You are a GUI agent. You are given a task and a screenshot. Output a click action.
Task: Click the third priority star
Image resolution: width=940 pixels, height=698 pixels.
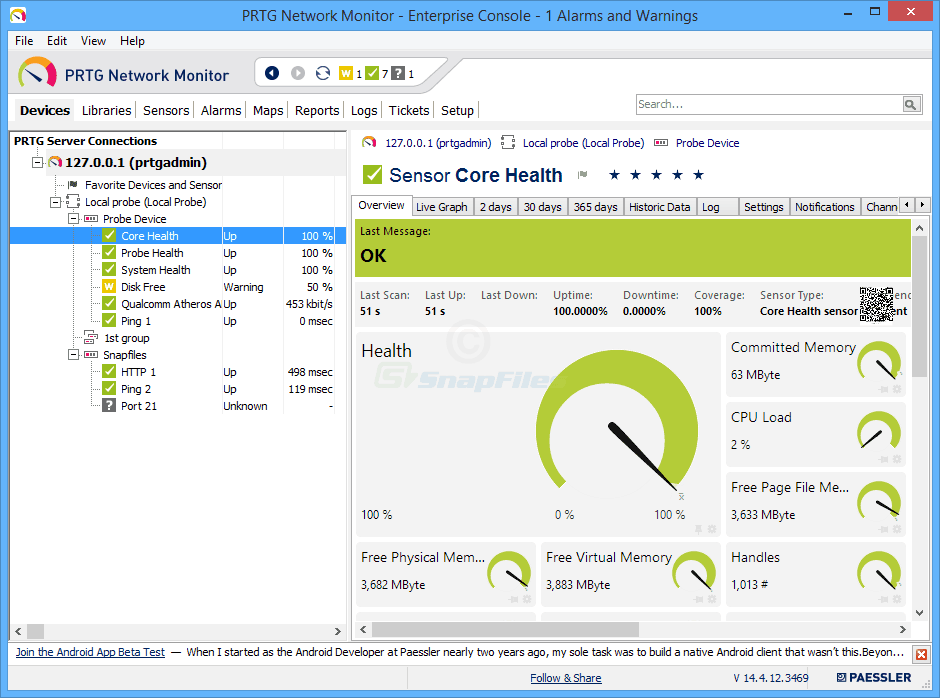tap(656, 175)
